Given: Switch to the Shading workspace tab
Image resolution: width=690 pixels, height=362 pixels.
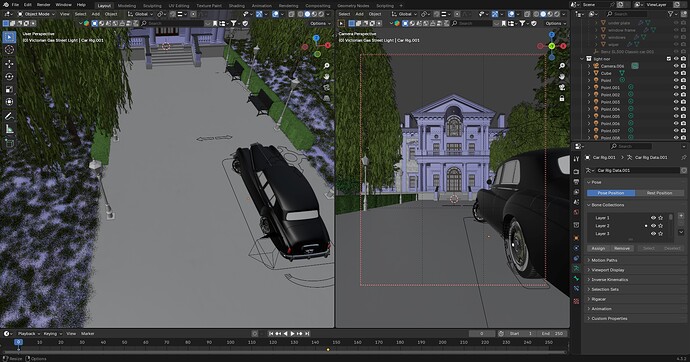Looking at the screenshot, I should point(236,6).
